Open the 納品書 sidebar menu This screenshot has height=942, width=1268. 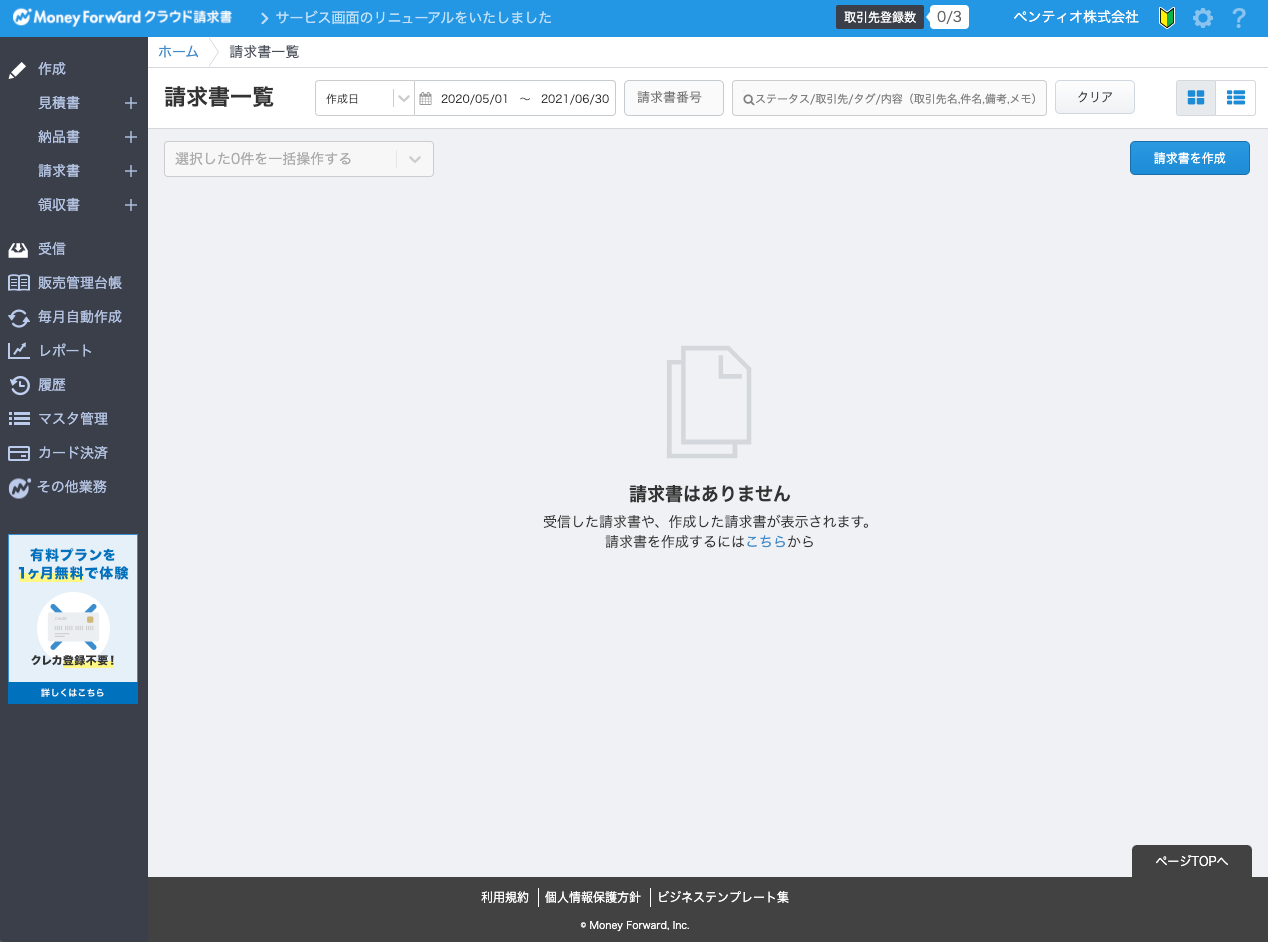tap(59, 137)
